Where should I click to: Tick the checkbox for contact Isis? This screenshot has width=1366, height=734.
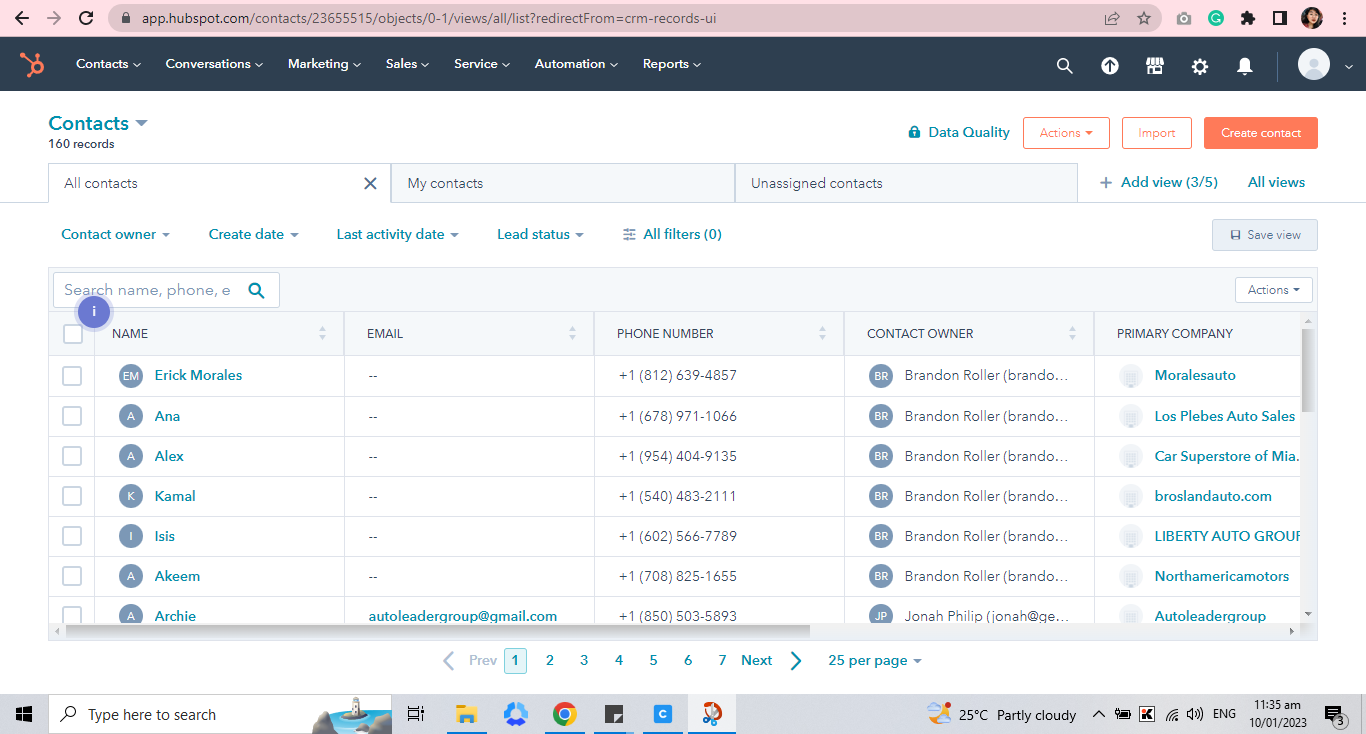click(72, 536)
